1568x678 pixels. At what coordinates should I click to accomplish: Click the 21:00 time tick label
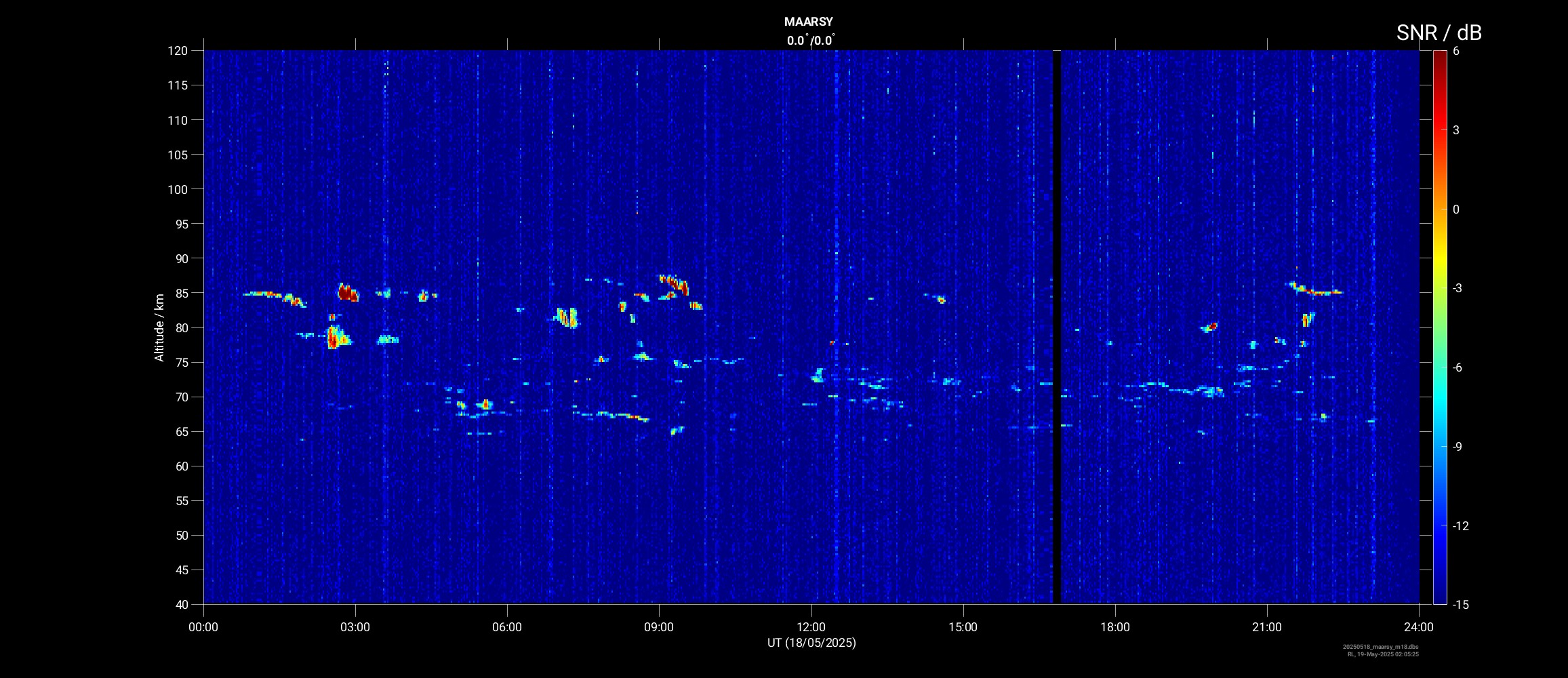click(1267, 627)
